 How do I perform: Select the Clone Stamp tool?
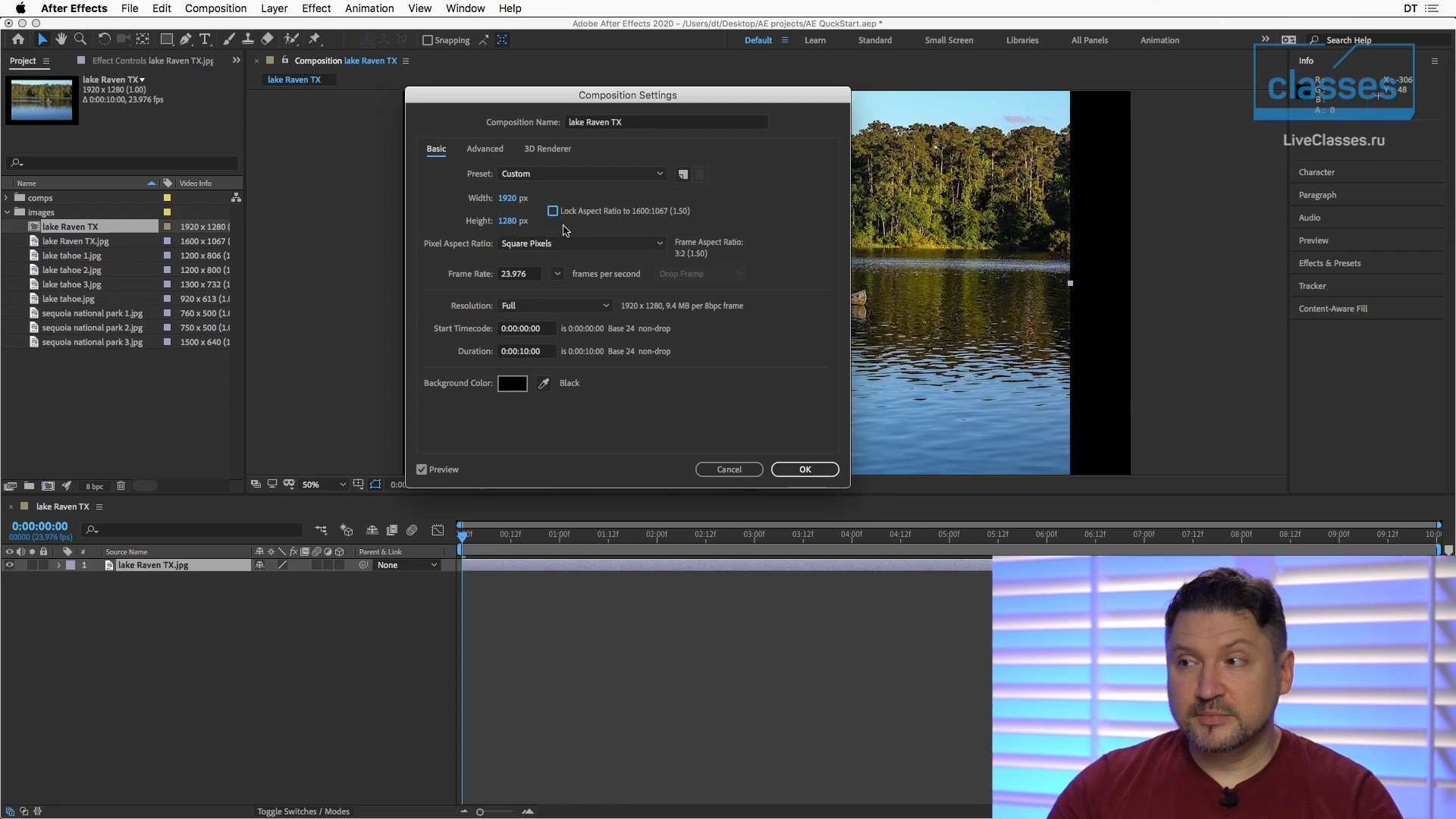[x=247, y=39]
